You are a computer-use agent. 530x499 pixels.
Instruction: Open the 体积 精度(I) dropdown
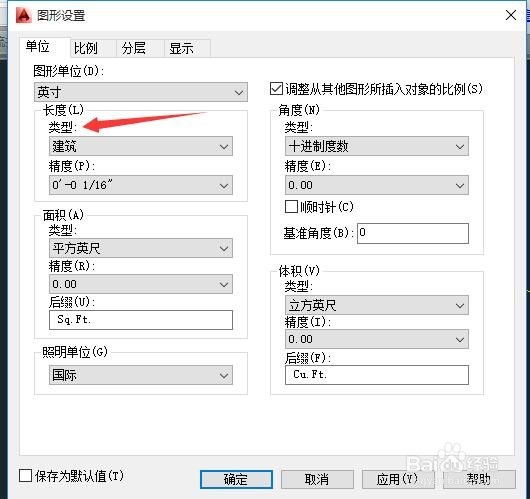coord(377,339)
